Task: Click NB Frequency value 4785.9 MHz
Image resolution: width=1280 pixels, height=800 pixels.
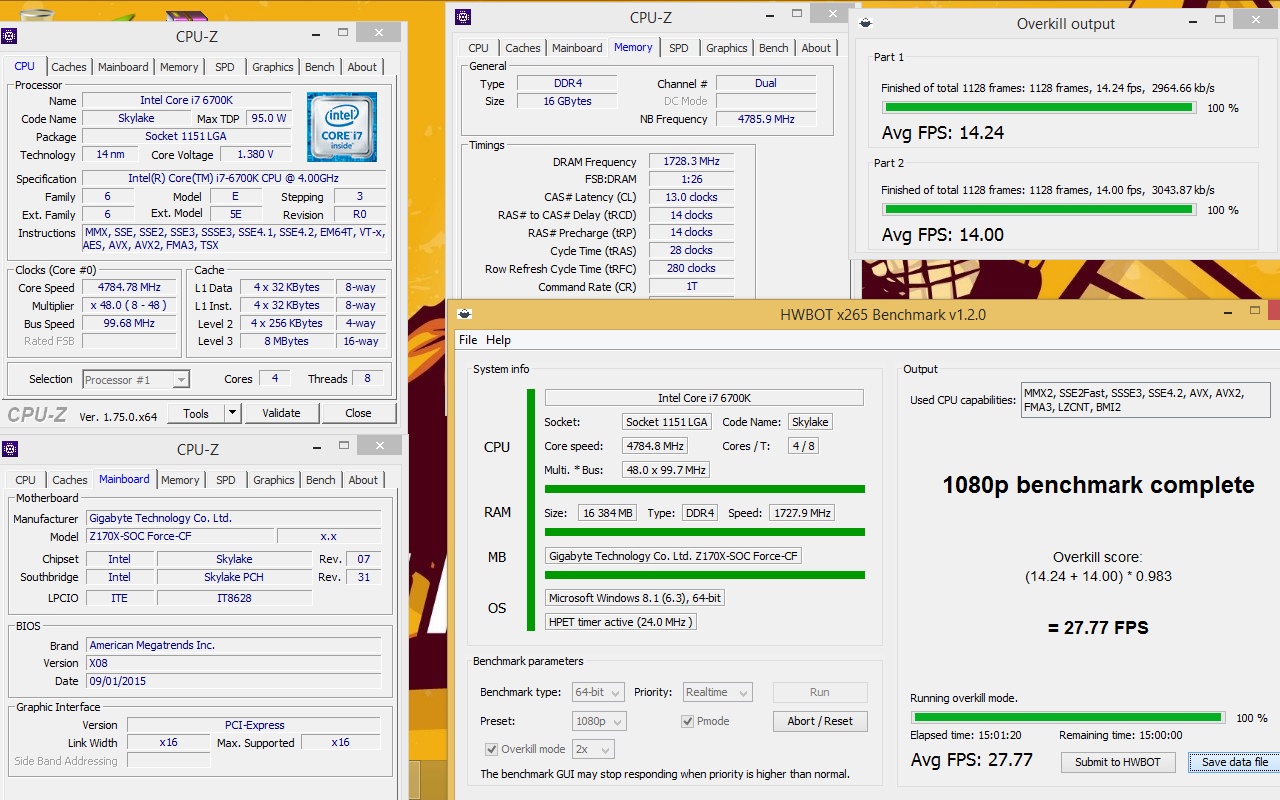Action: tap(766, 119)
